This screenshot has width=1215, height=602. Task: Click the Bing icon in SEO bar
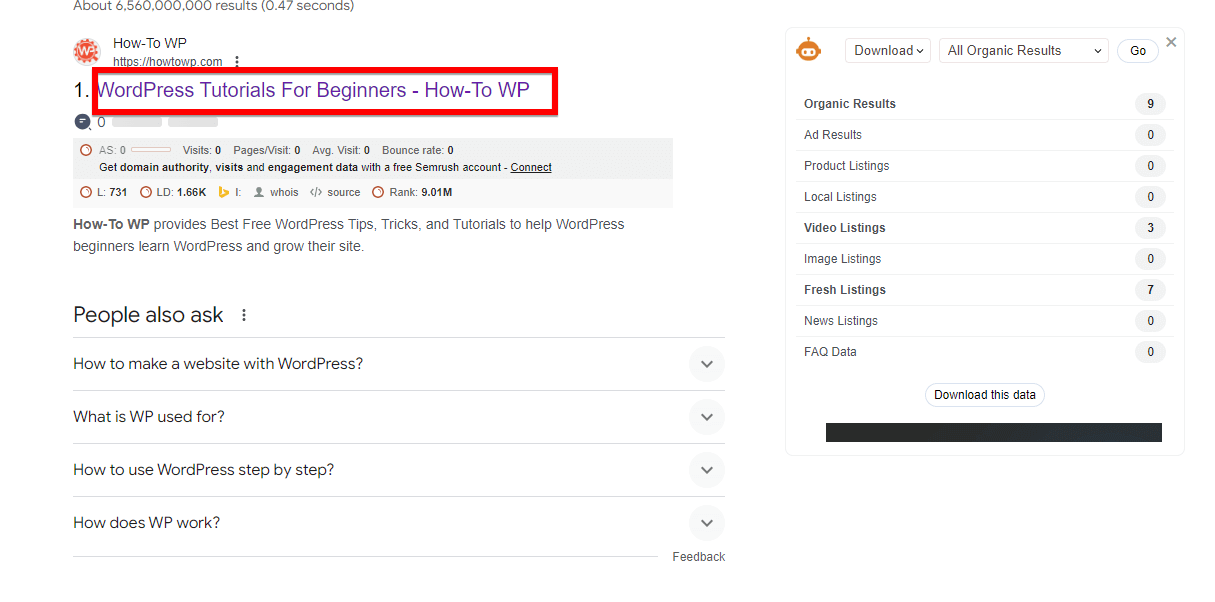click(x=225, y=192)
